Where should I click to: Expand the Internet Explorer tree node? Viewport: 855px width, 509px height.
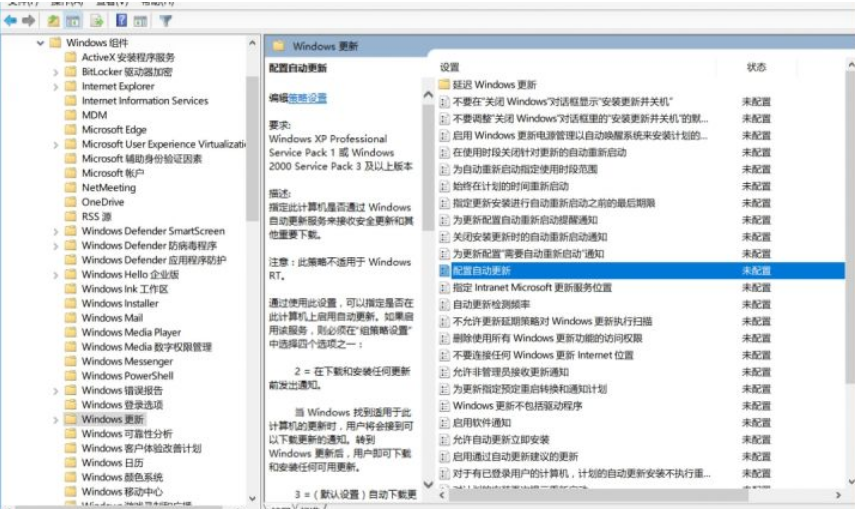(56, 87)
